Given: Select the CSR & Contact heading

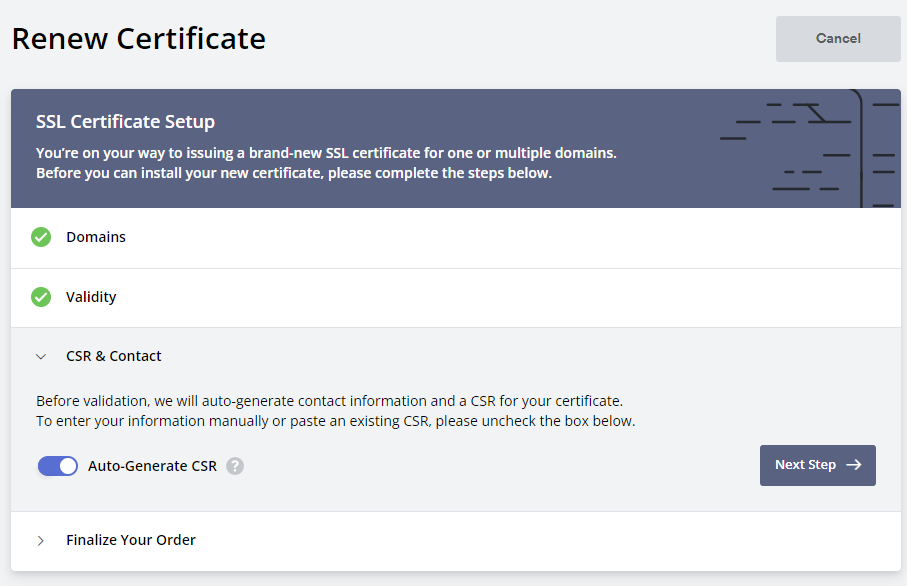Looking at the screenshot, I should tap(113, 356).
